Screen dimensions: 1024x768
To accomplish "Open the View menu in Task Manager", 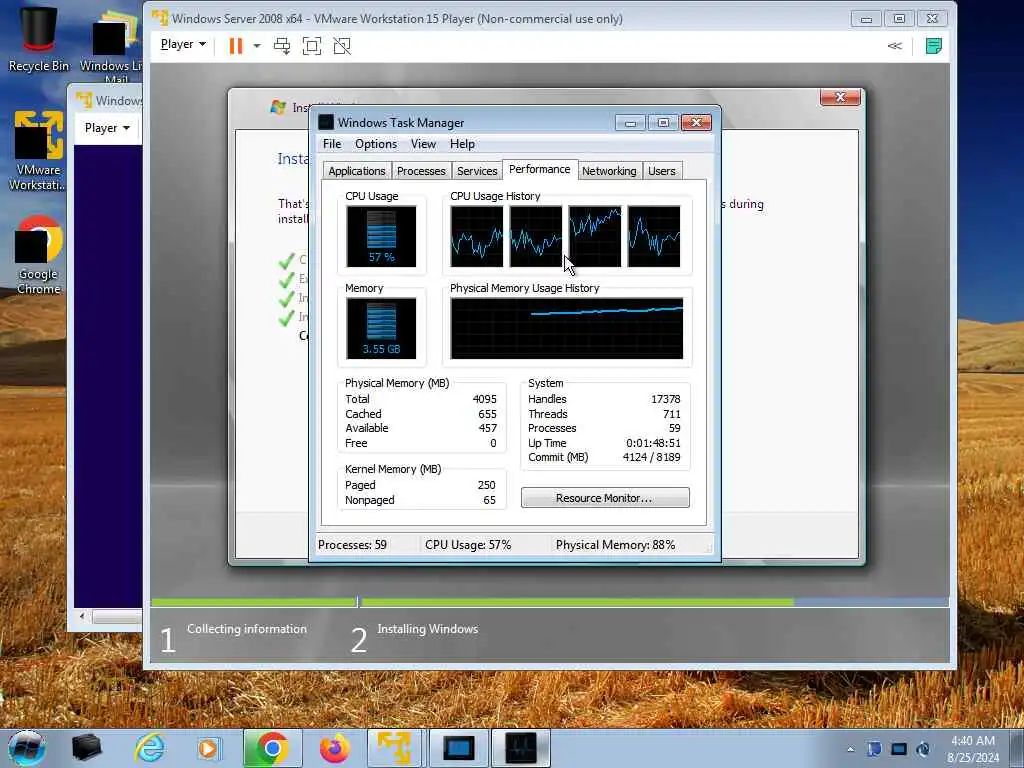I will 423,144.
